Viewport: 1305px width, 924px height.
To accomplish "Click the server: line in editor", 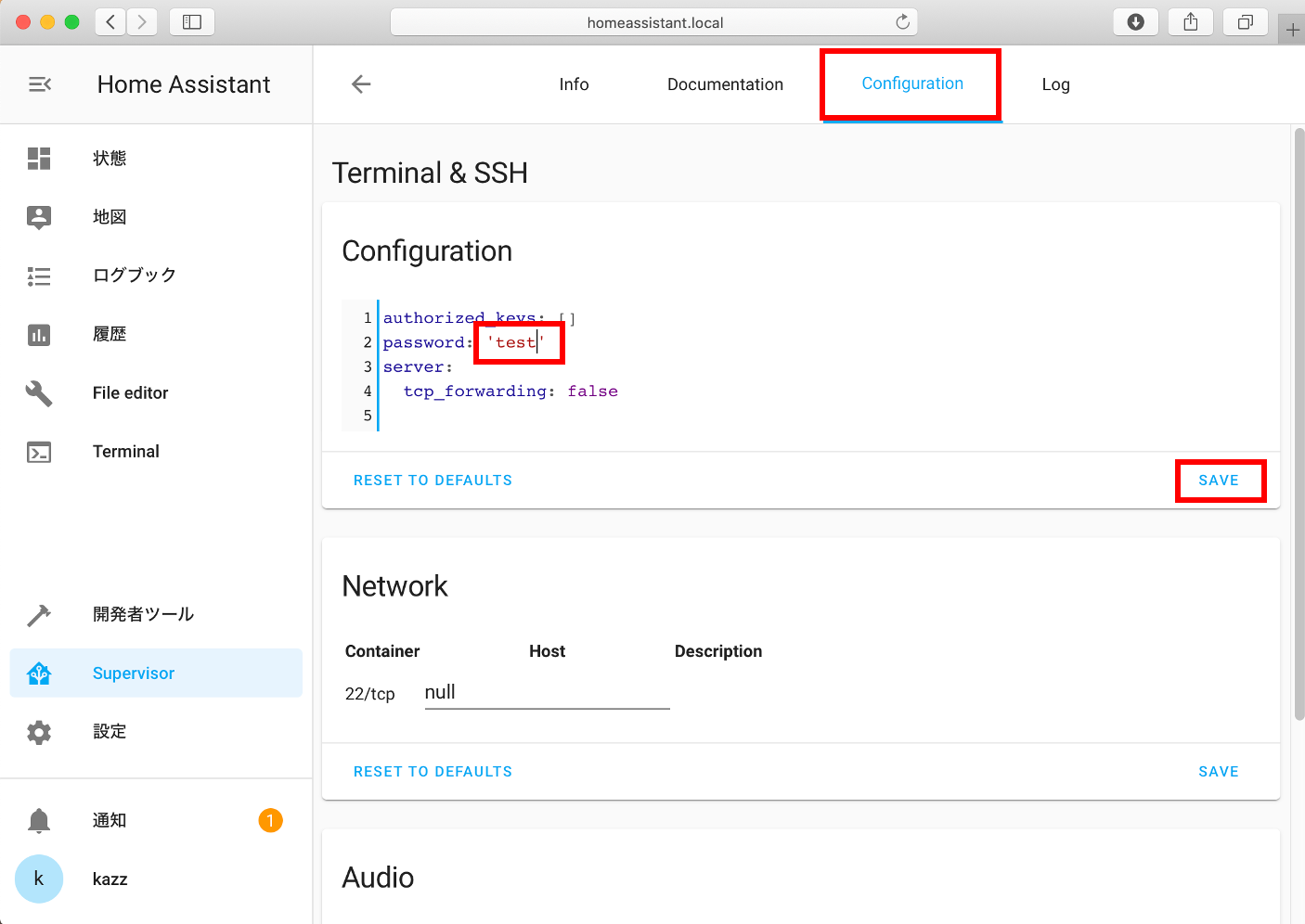I will pyautogui.click(x=418, y=366).
